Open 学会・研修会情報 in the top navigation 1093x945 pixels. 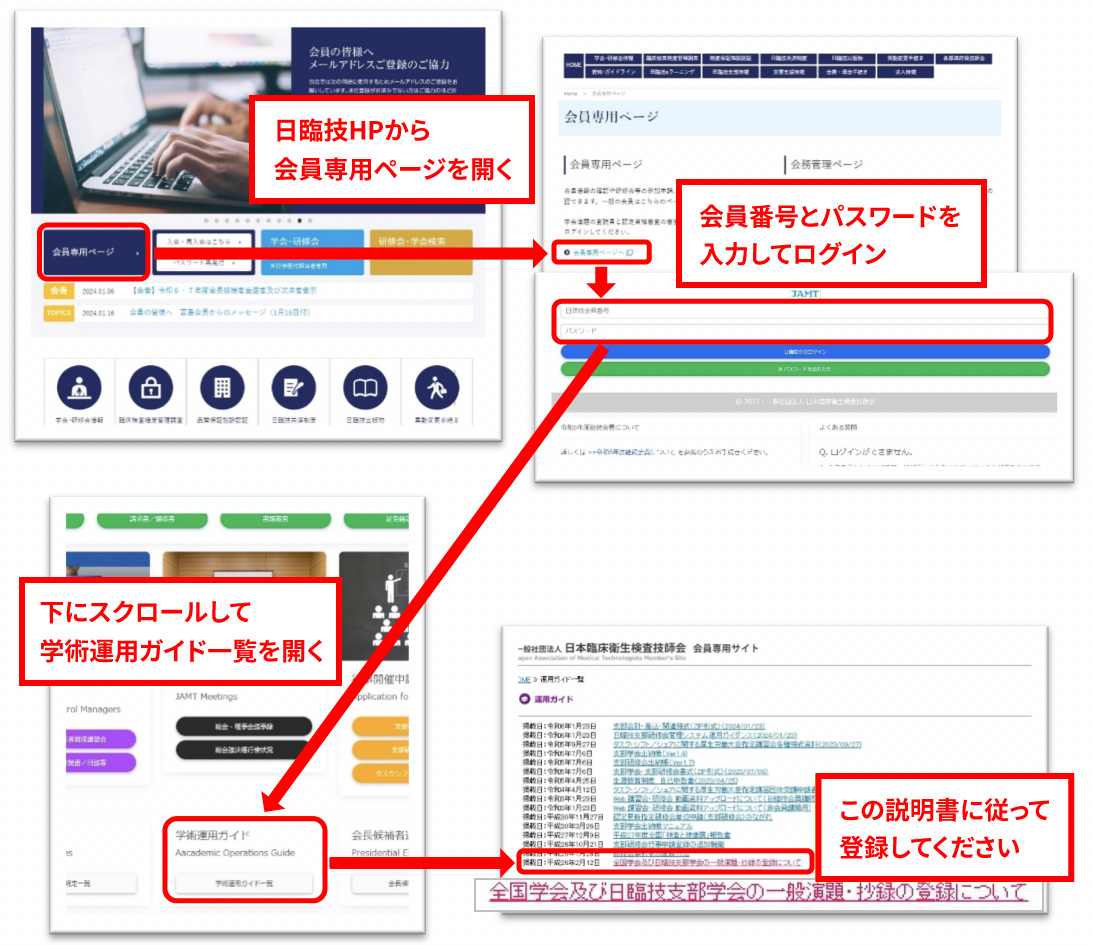point(613,59)
